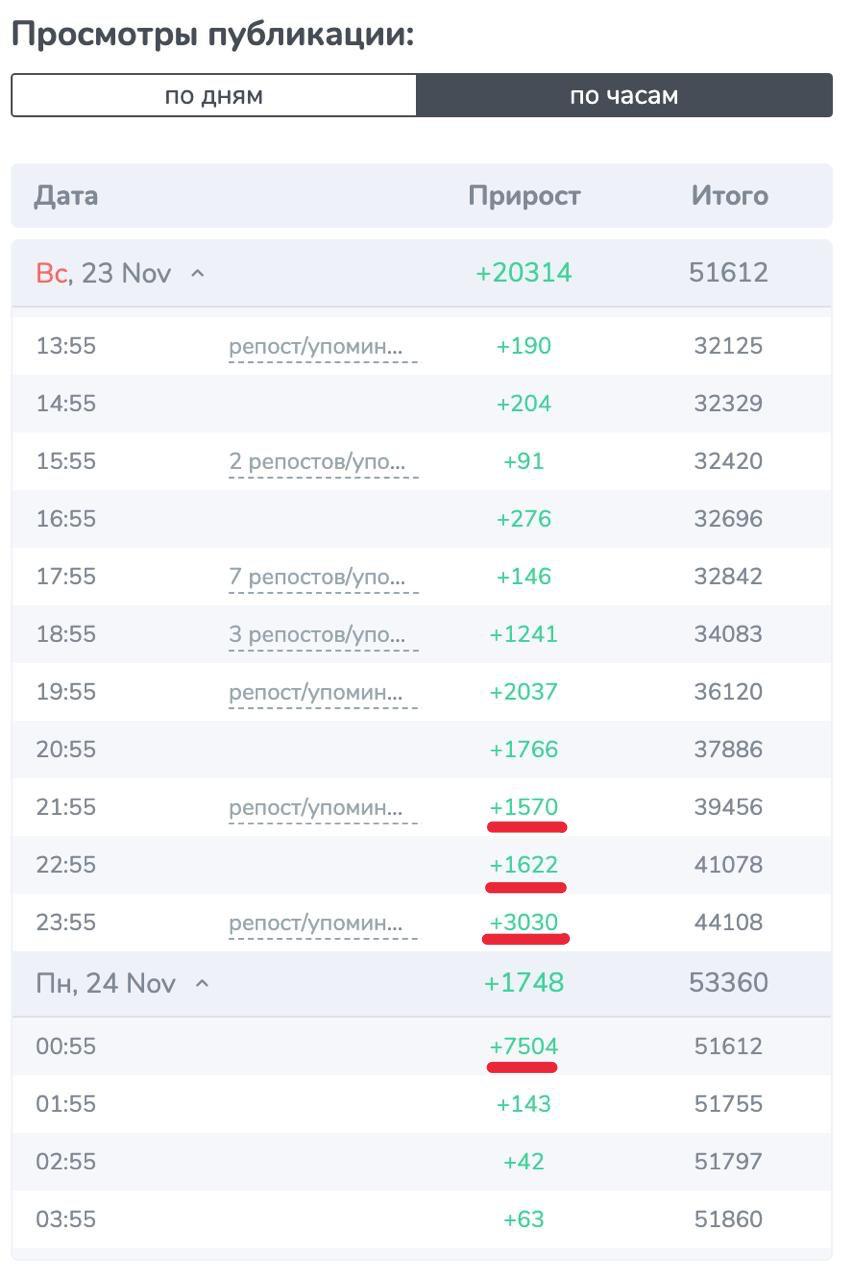This screenshot has width=853, height=1280.
Task: Click the Вс, 23 Nov date row header
Action: (x=104, y=273)
